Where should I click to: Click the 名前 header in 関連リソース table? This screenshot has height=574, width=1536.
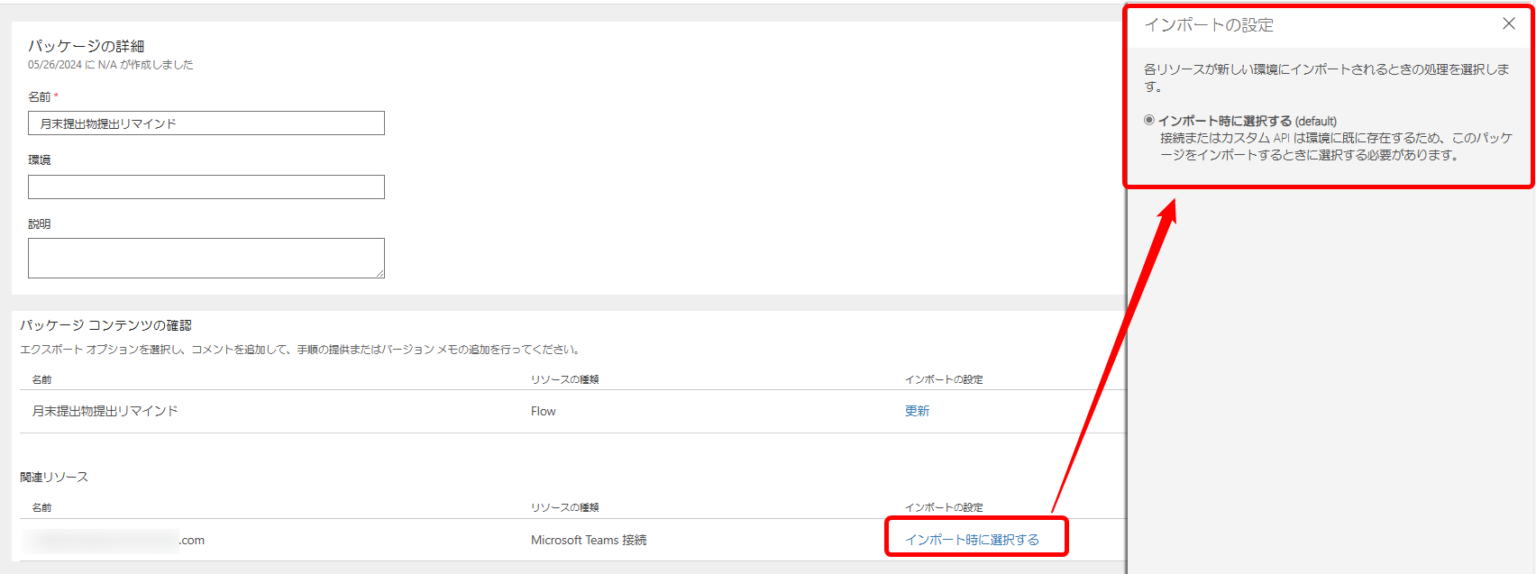point(42,508)
